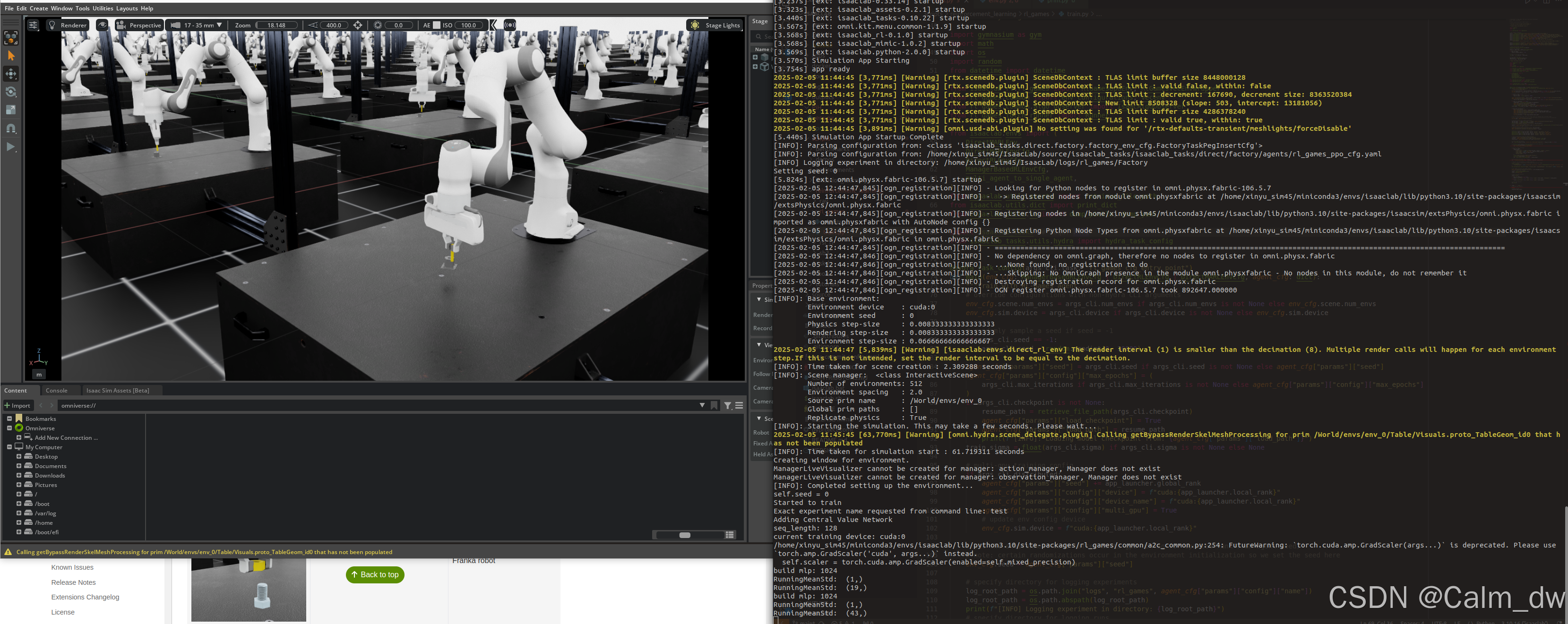The width and height of the screenshot is (1568, 624).
Task: Collapse the My Computer tree node
Action: tap(10, 446)
